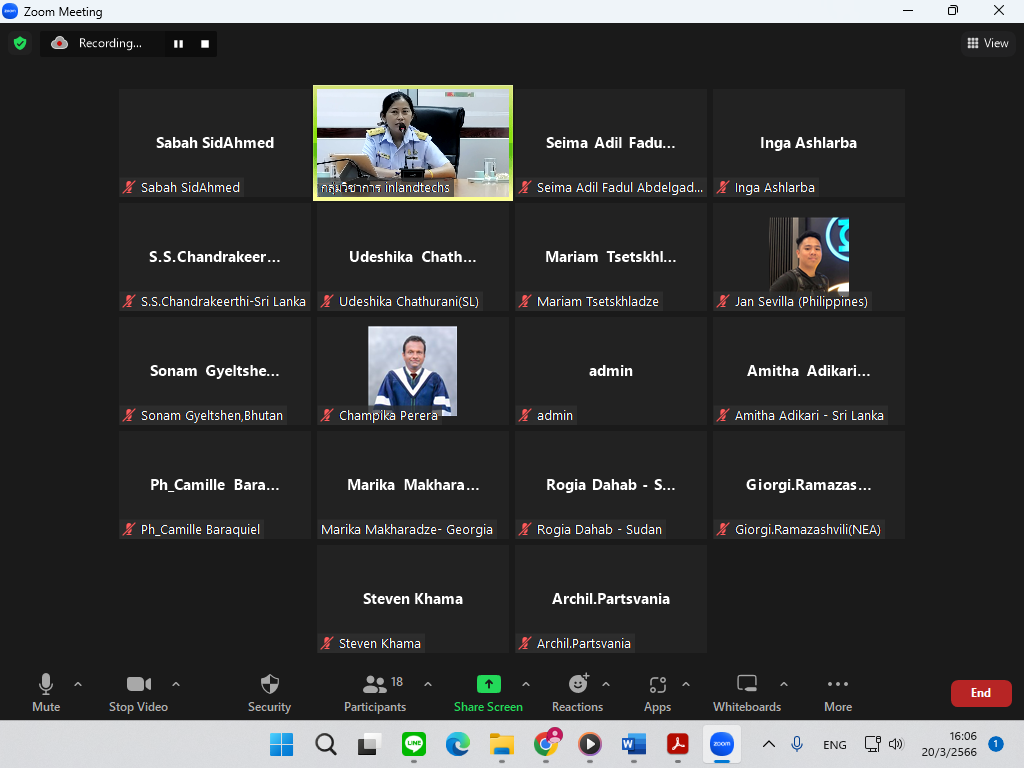
Task: Open the Reactions smiley menu
Action: (577, 693)
